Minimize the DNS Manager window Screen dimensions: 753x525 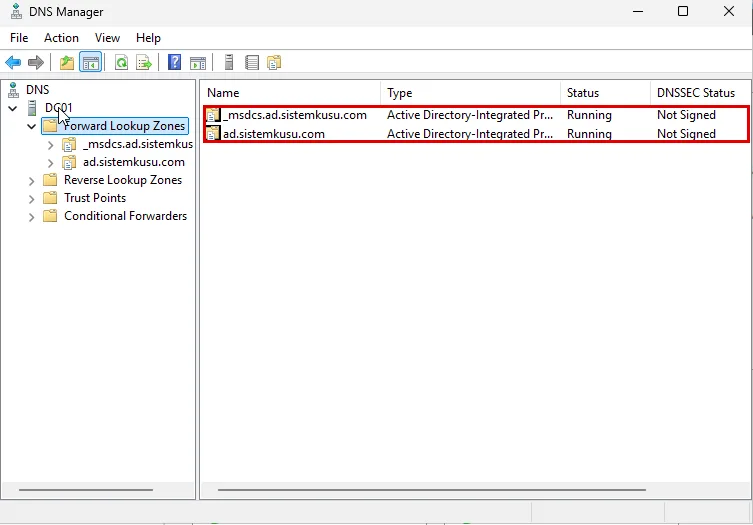tap(638, 12)
